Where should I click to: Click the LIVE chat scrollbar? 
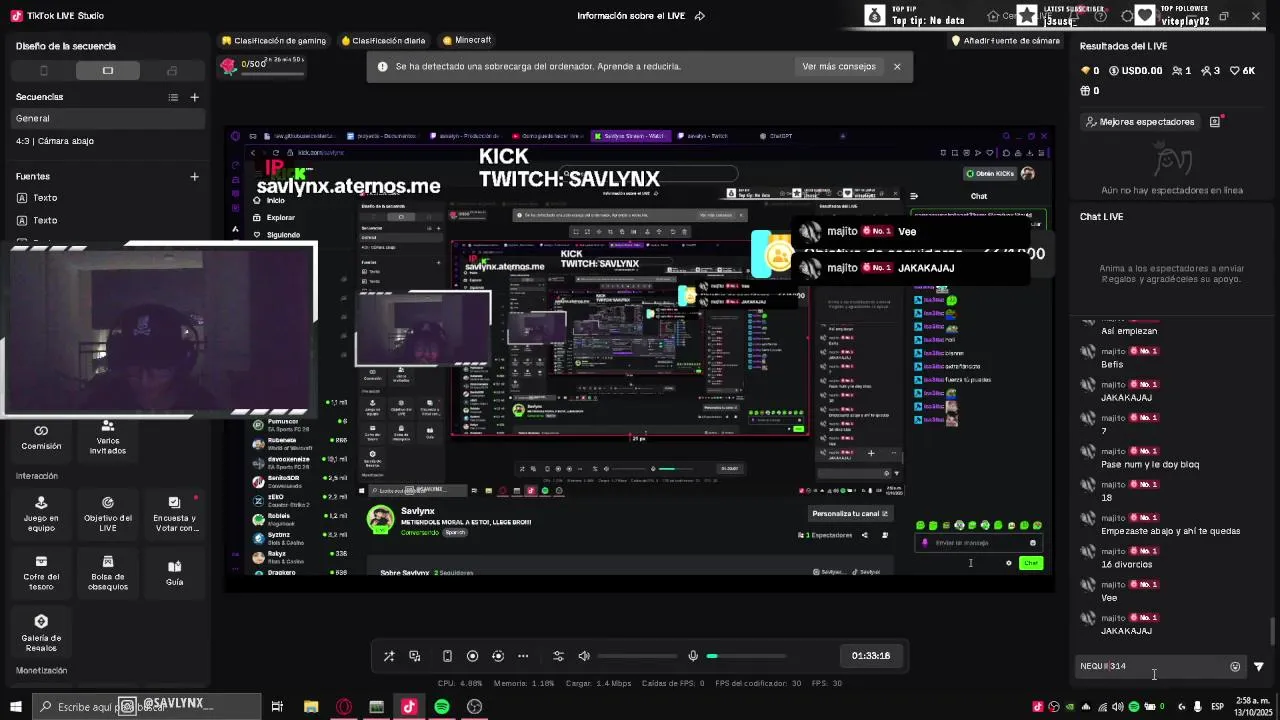pos(1273,632)
